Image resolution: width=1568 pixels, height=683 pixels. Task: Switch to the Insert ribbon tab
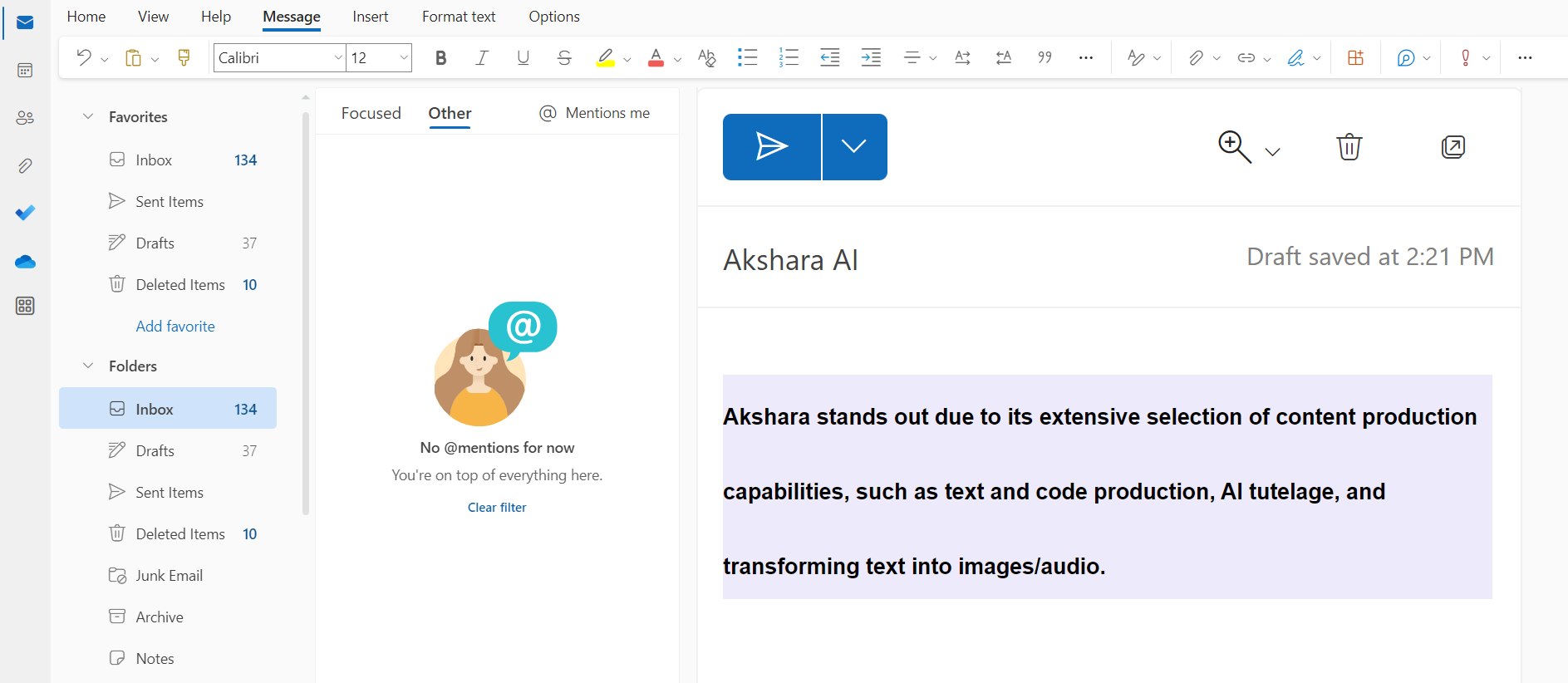coord(370,17)
